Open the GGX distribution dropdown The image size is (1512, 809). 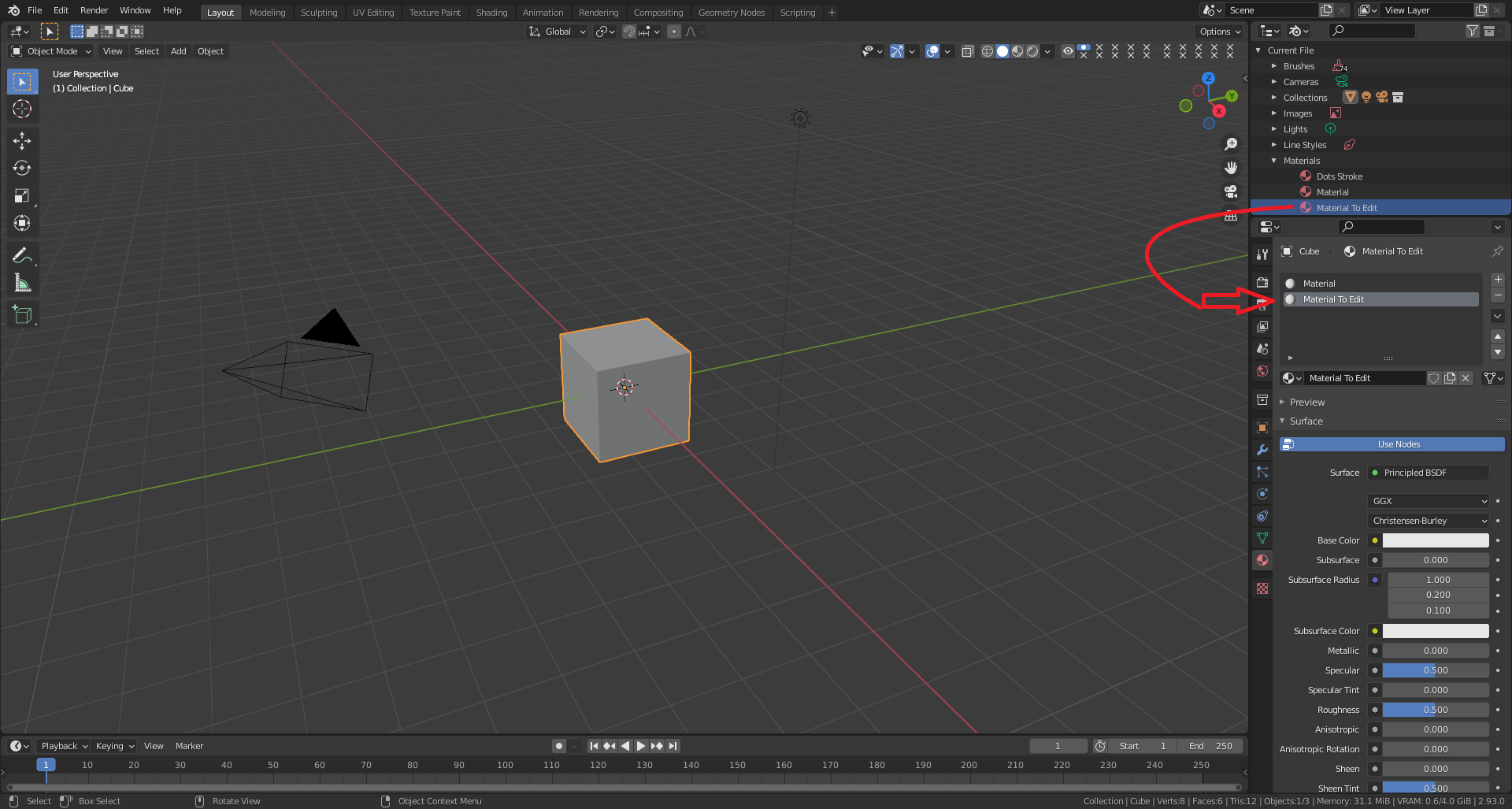pyautogui.click(x=1429, y=501)
